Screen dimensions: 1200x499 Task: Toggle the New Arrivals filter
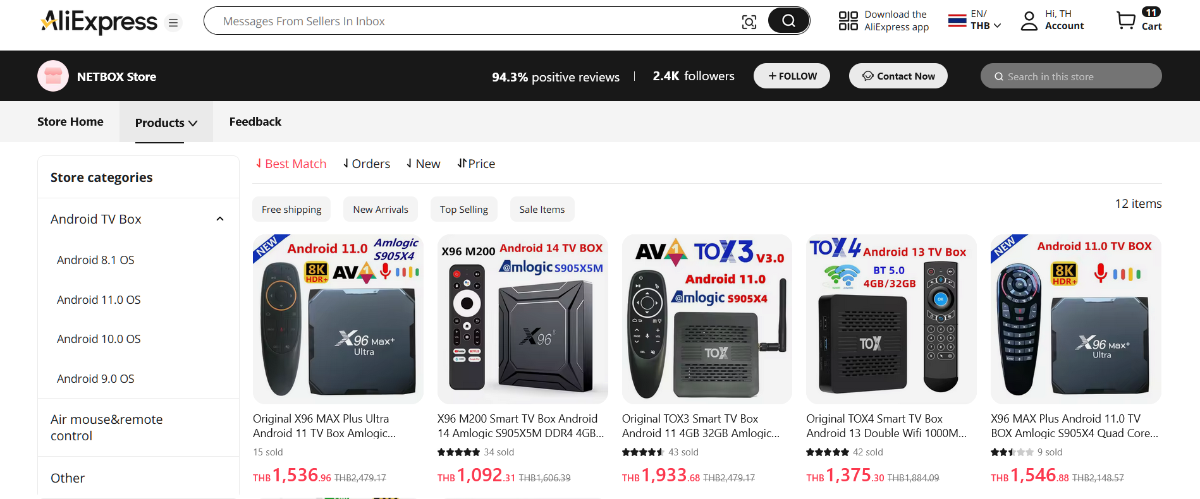[x=381, y=209]
